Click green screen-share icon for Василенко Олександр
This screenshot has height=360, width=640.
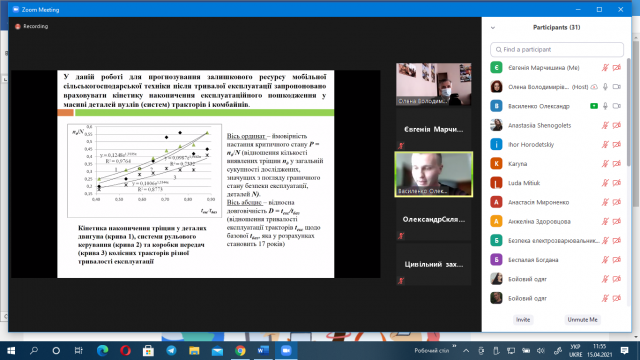click(x=594, y=106)
